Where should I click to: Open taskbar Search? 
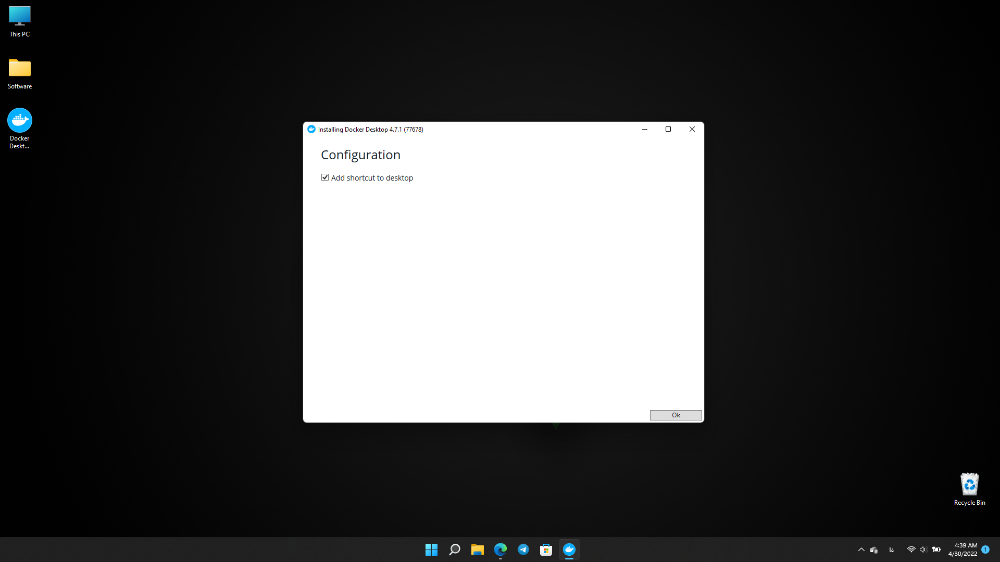455,550
